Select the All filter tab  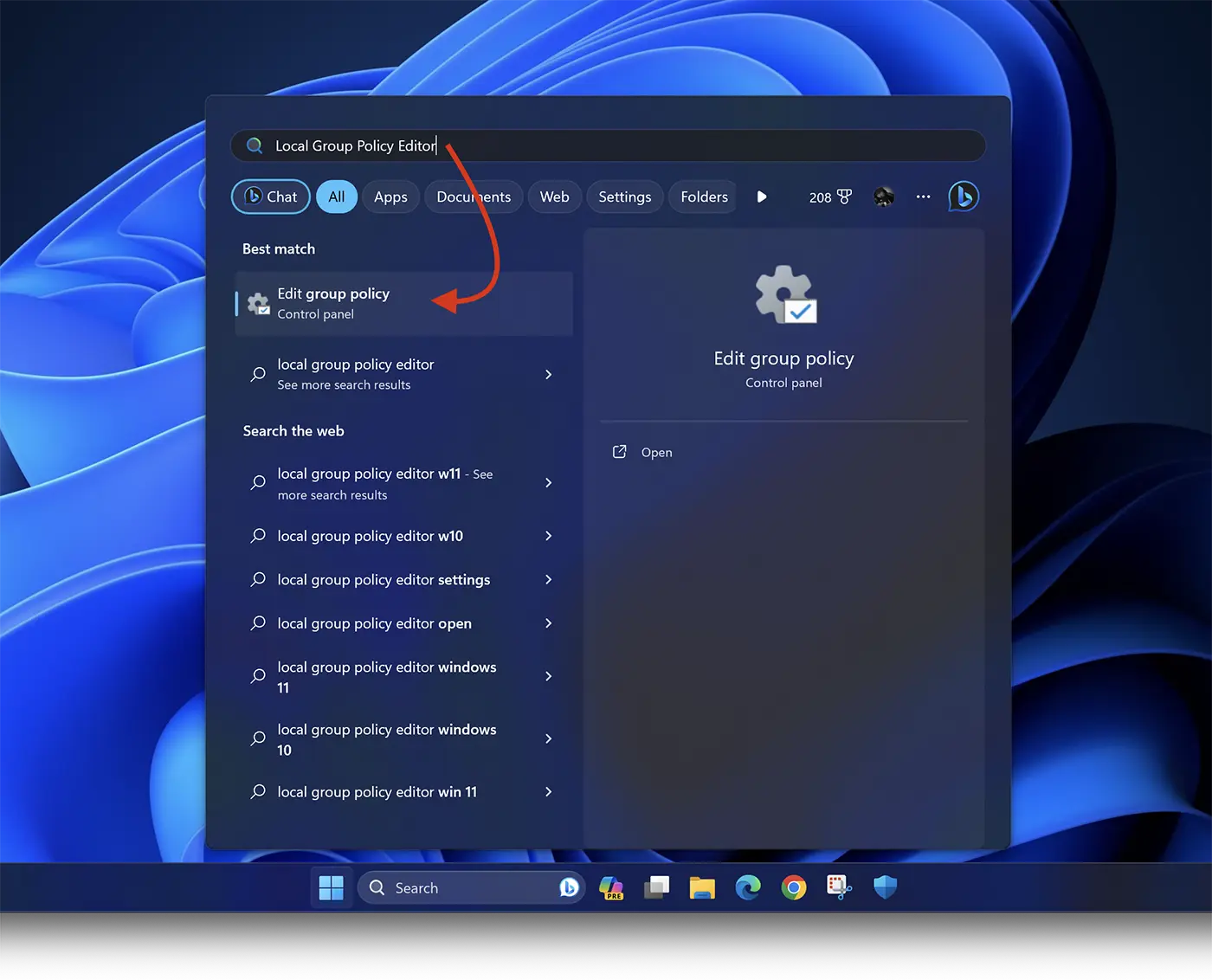(x=337, y=197)
